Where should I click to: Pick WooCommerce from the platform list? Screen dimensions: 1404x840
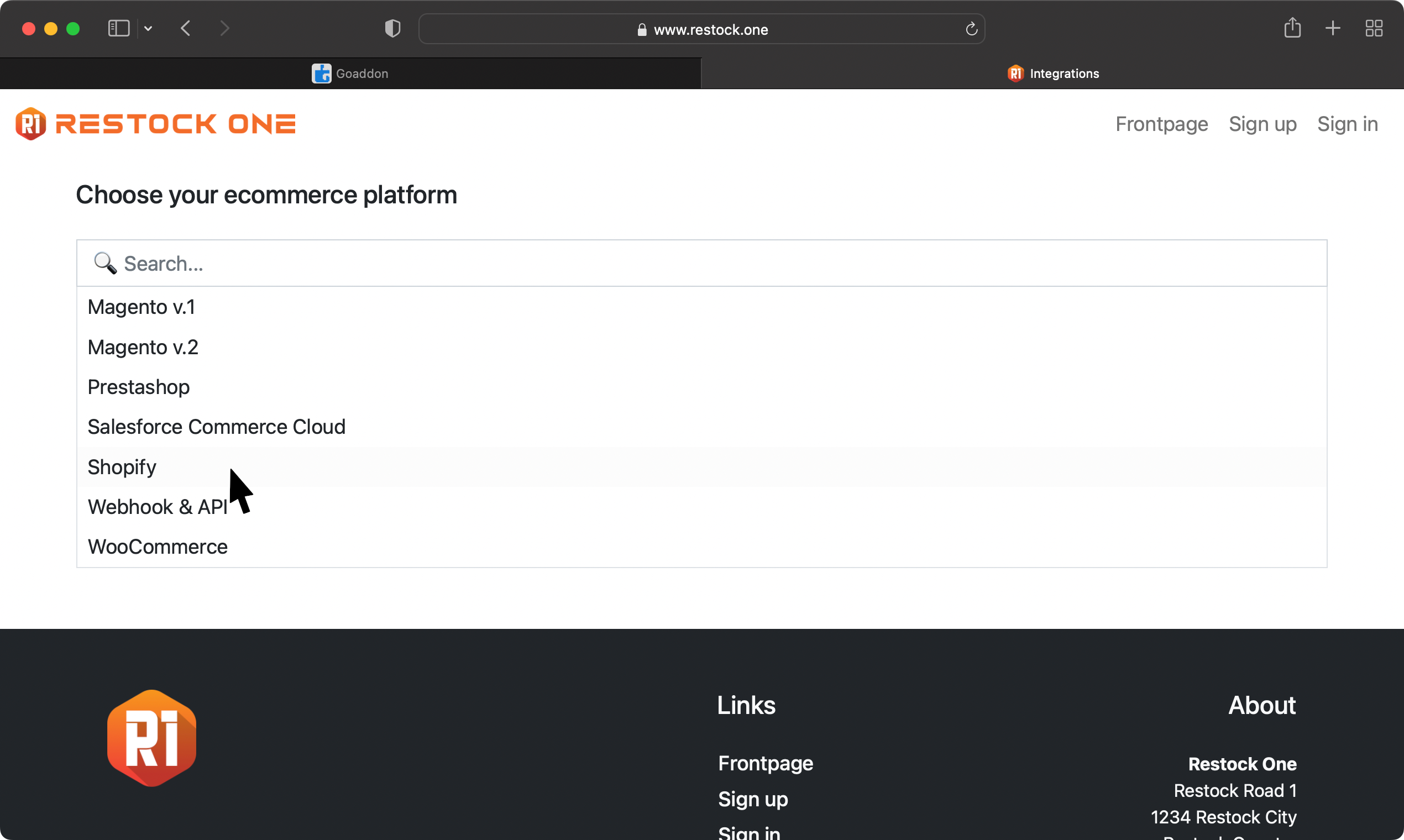[x=158, y=547]
